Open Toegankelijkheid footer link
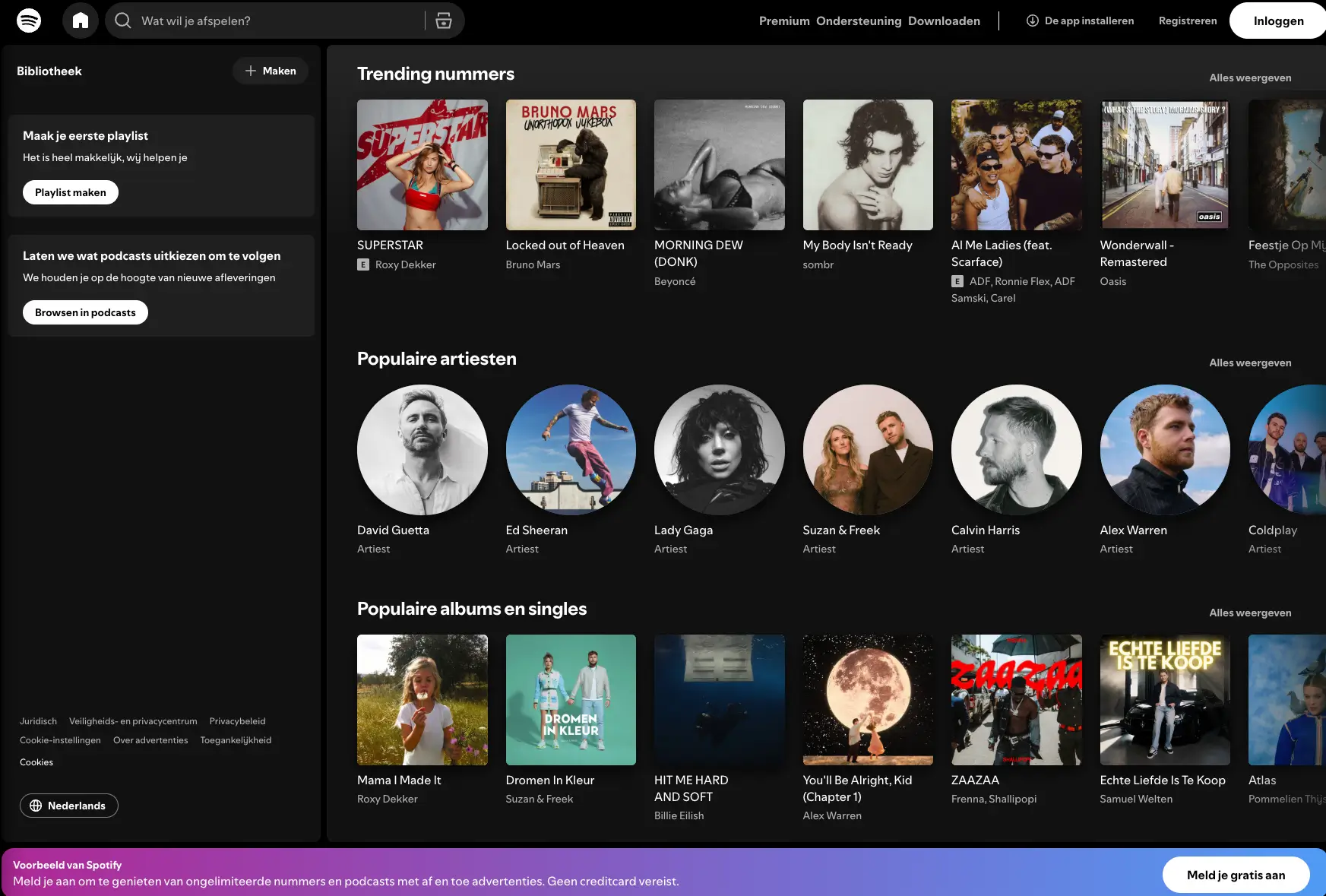 tap(236, 740)
